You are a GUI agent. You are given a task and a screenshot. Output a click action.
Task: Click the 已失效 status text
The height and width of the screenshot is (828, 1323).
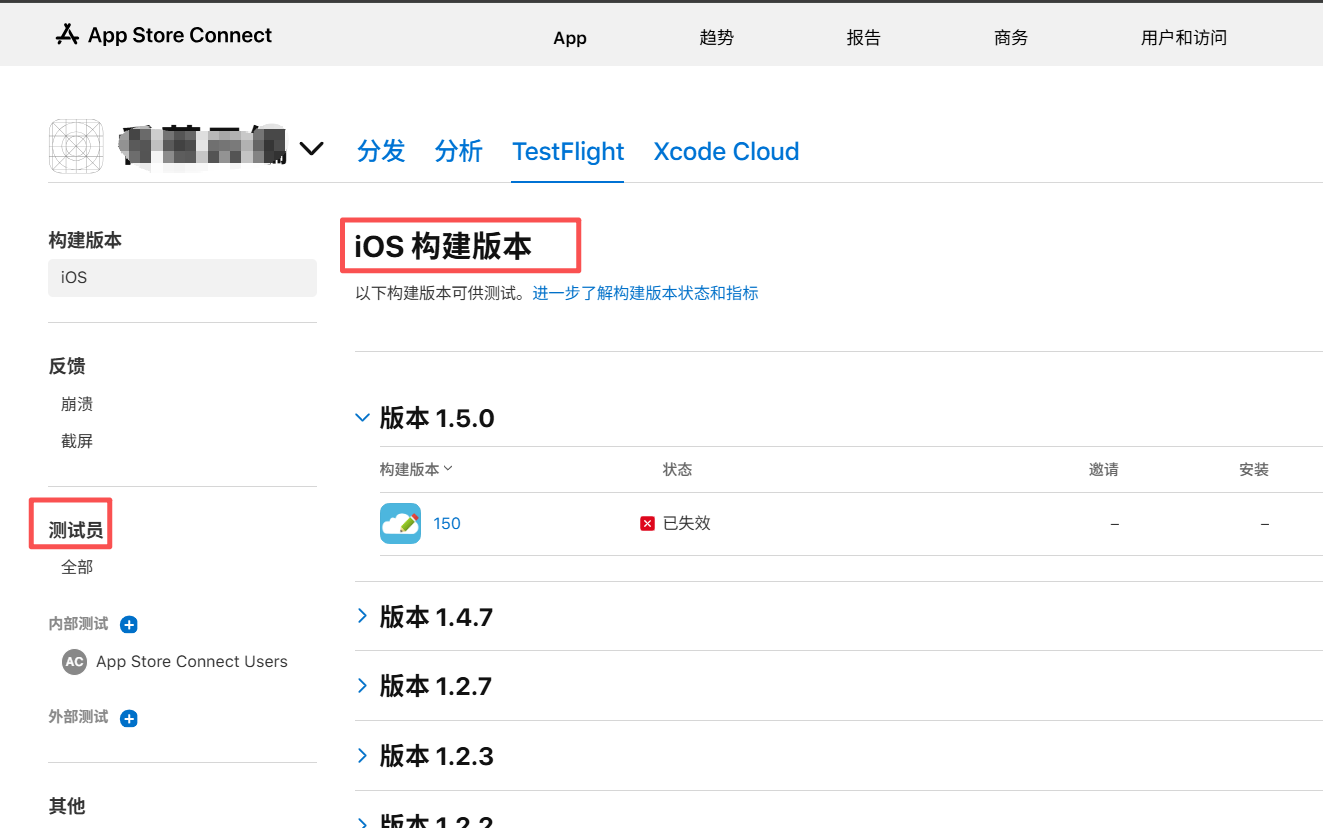tap(687, 523)
